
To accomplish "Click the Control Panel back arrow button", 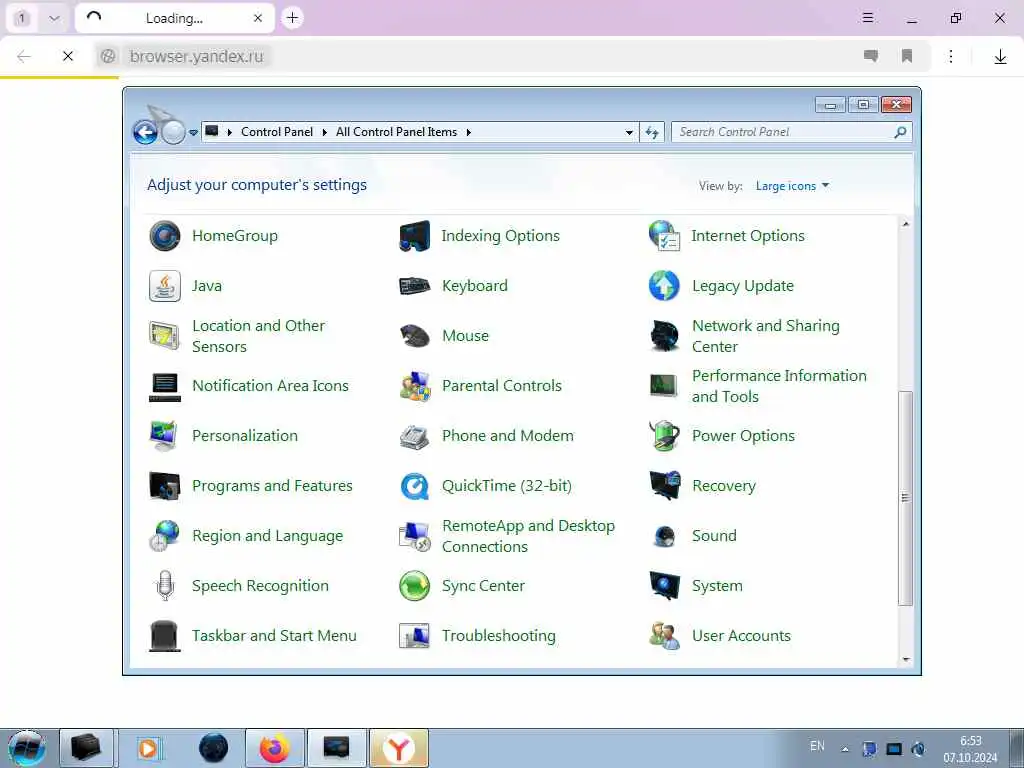I will (145, 133).
